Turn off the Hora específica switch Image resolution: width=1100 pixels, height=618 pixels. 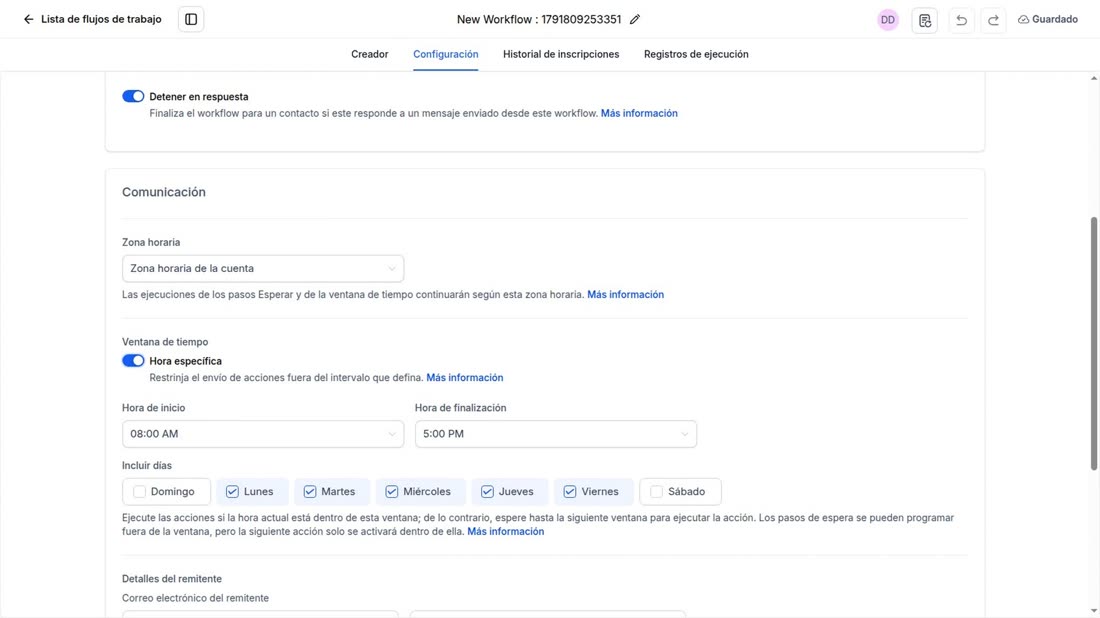point(133,361)
